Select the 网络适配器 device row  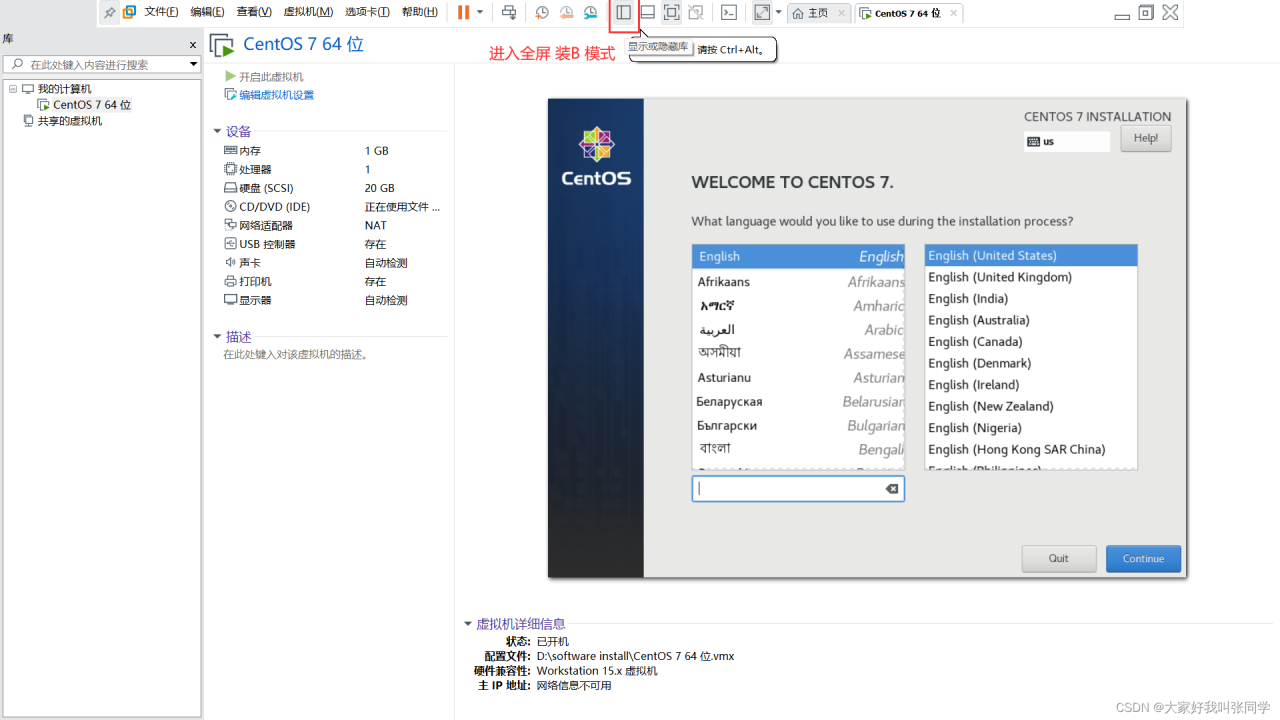click(x=332, y=226)
